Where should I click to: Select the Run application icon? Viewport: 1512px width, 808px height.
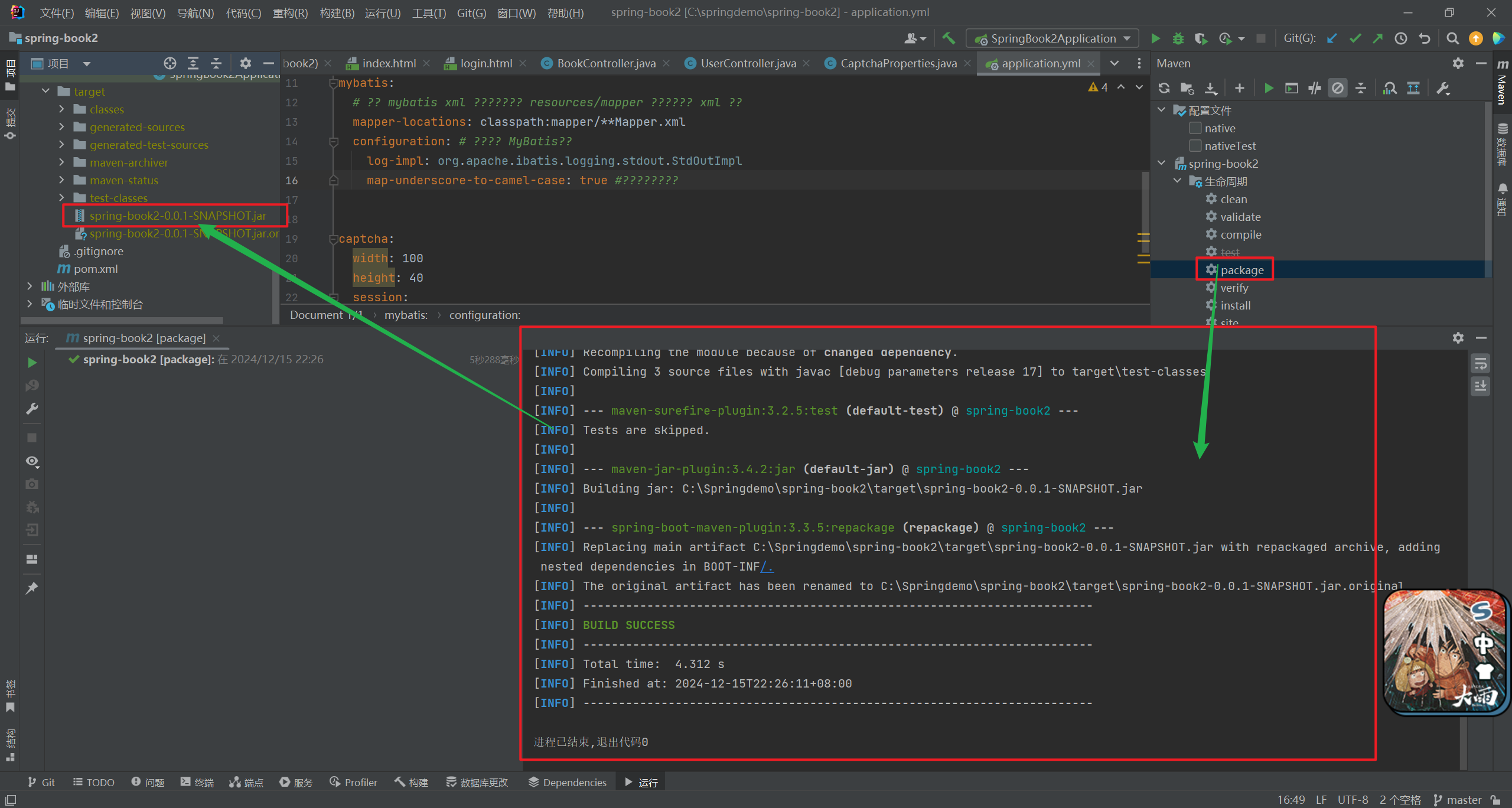click(1156, 38)
